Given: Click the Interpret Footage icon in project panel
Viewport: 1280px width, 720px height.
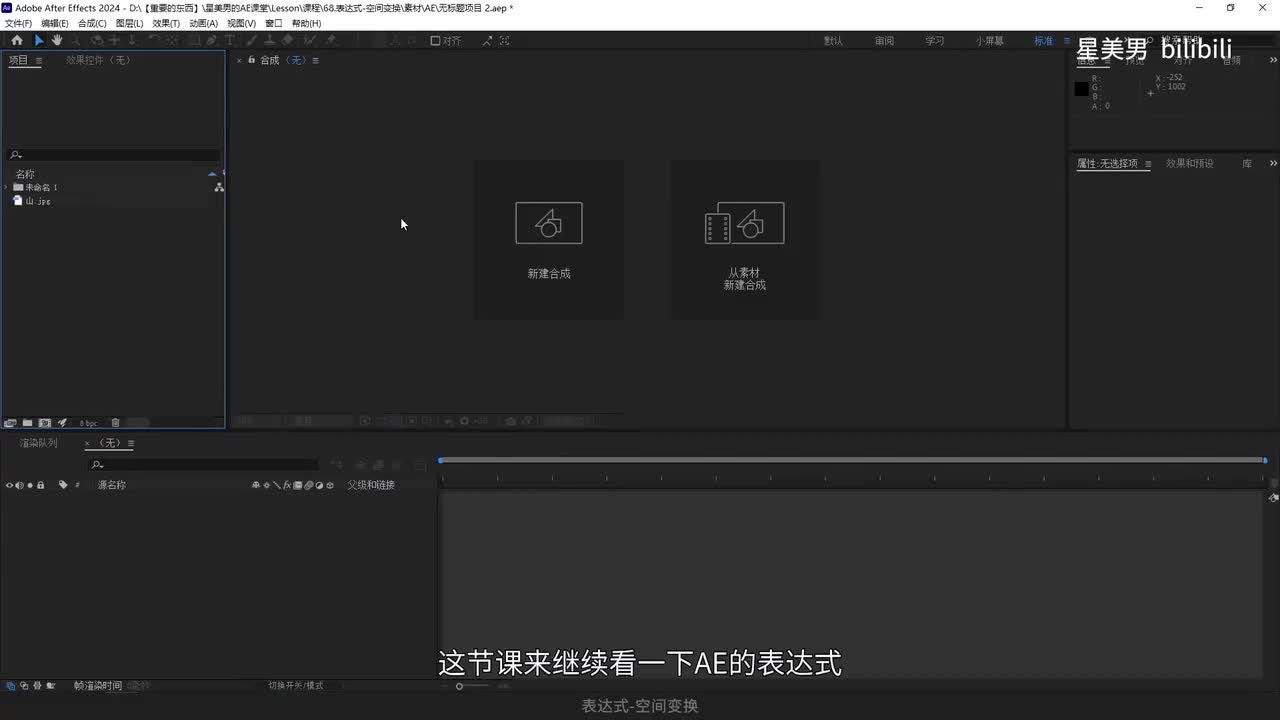Looking at the screenshot, I should click(x=10, y=423).
